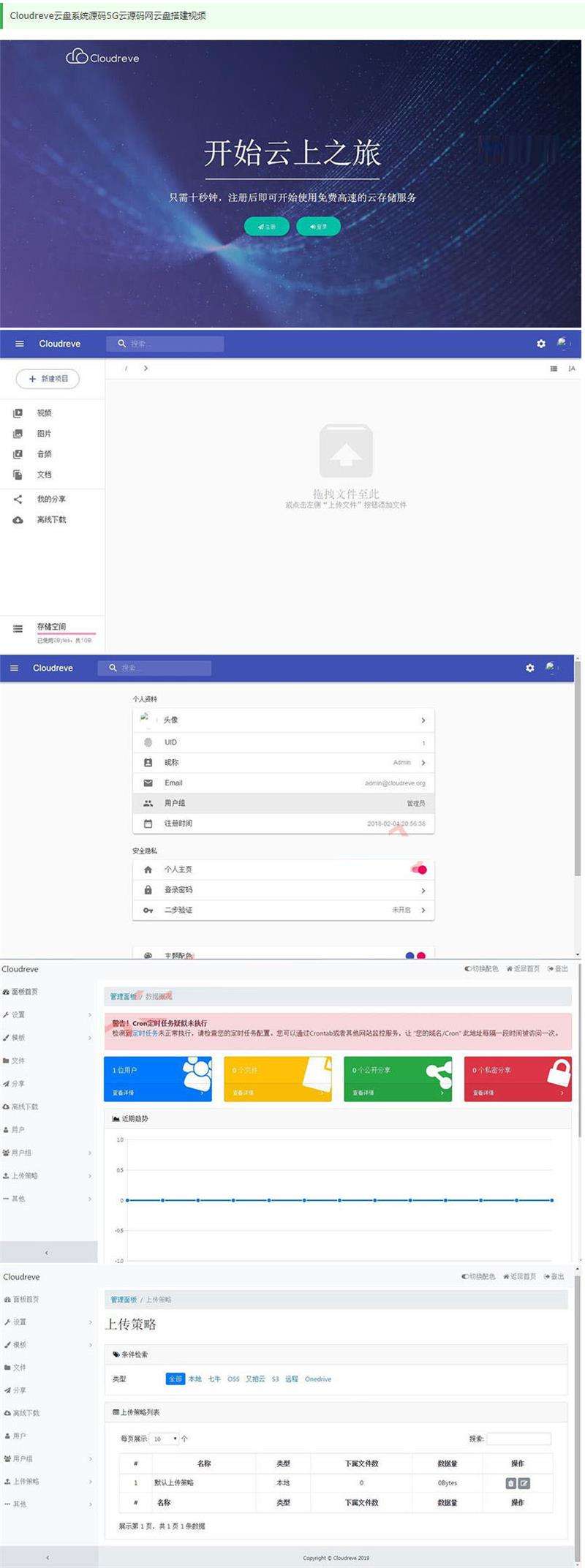Expand the breadcrumb chevron in the file manager path bar
This screenshot has height=1568, width=585.
[x=146, y=369]
